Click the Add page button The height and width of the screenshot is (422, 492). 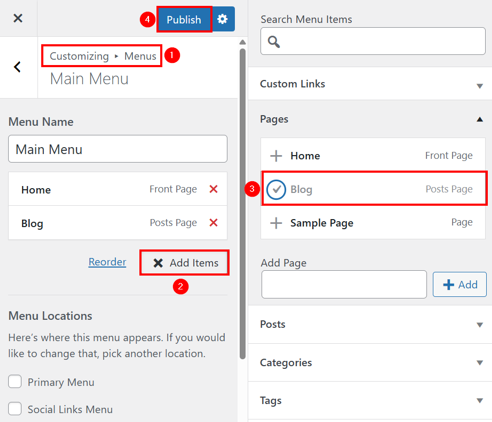click(460, 284)
